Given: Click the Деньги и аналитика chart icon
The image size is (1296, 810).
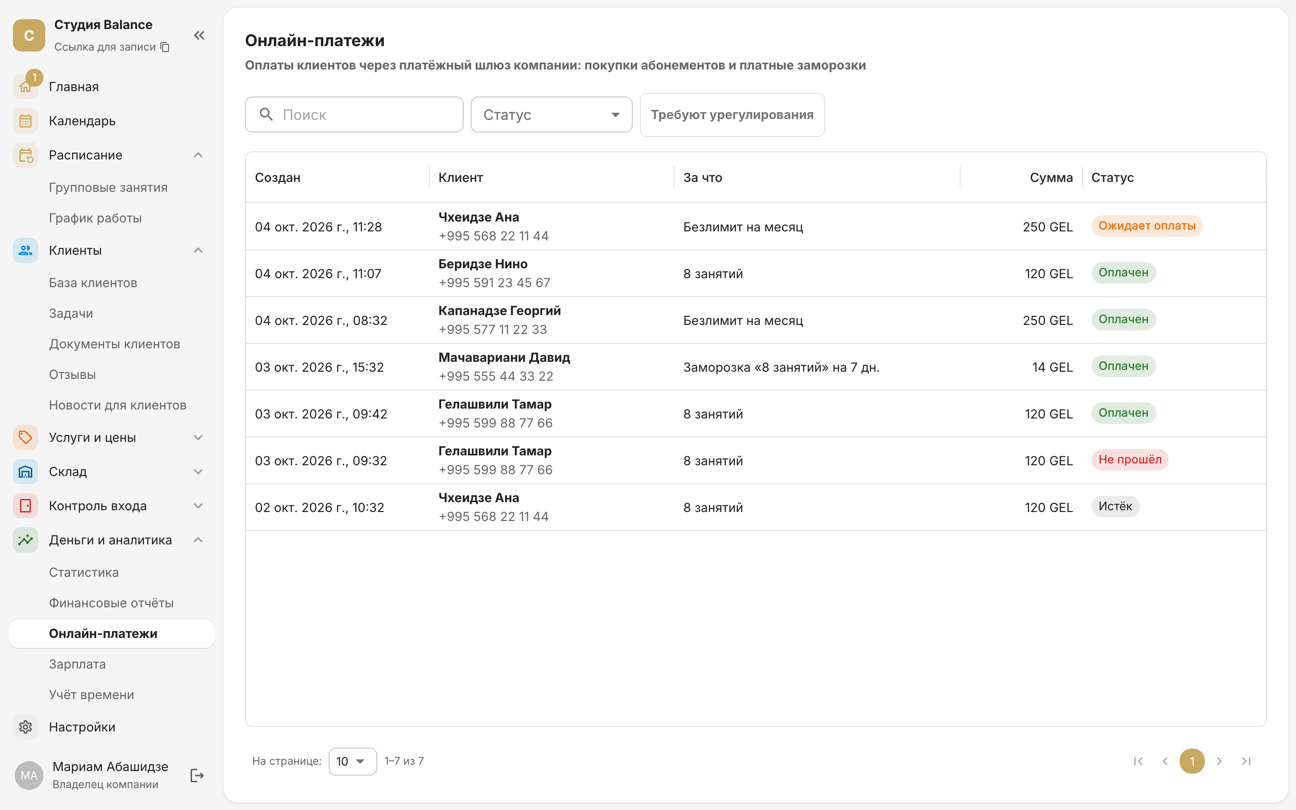Looking at the screenshot, I should 26,540.
